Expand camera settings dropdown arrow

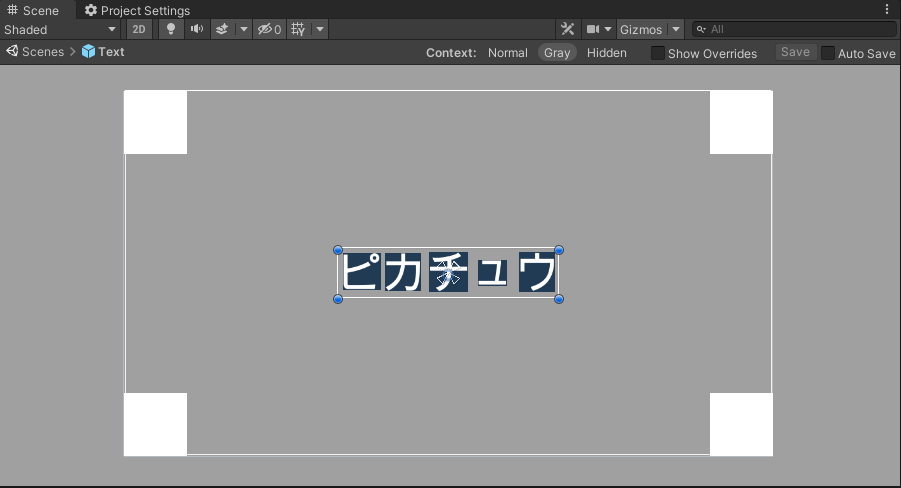[x=608, y=29]
